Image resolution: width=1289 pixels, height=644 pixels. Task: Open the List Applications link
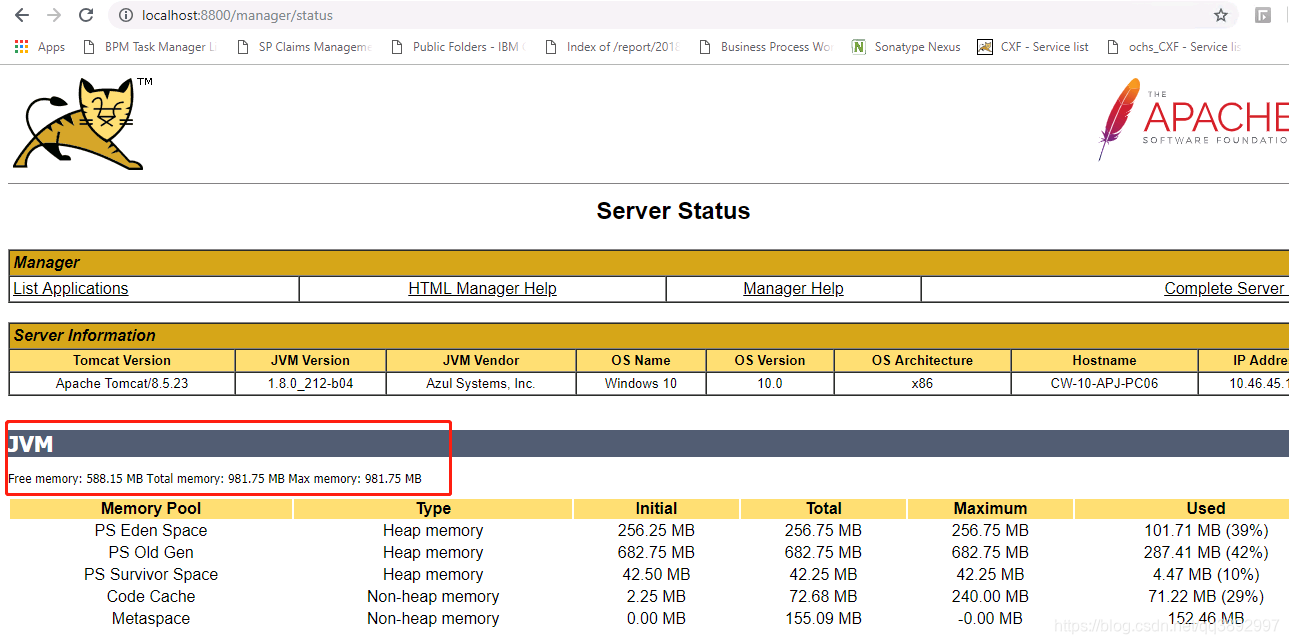(x=70, y=288)
